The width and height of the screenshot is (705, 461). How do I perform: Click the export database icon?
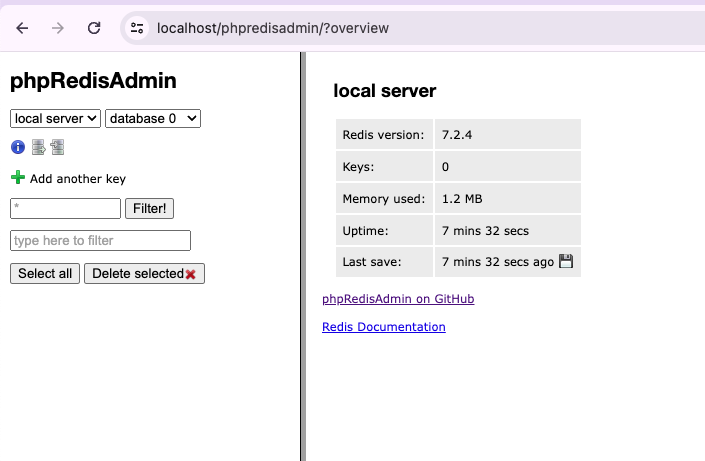click(39, 147)
